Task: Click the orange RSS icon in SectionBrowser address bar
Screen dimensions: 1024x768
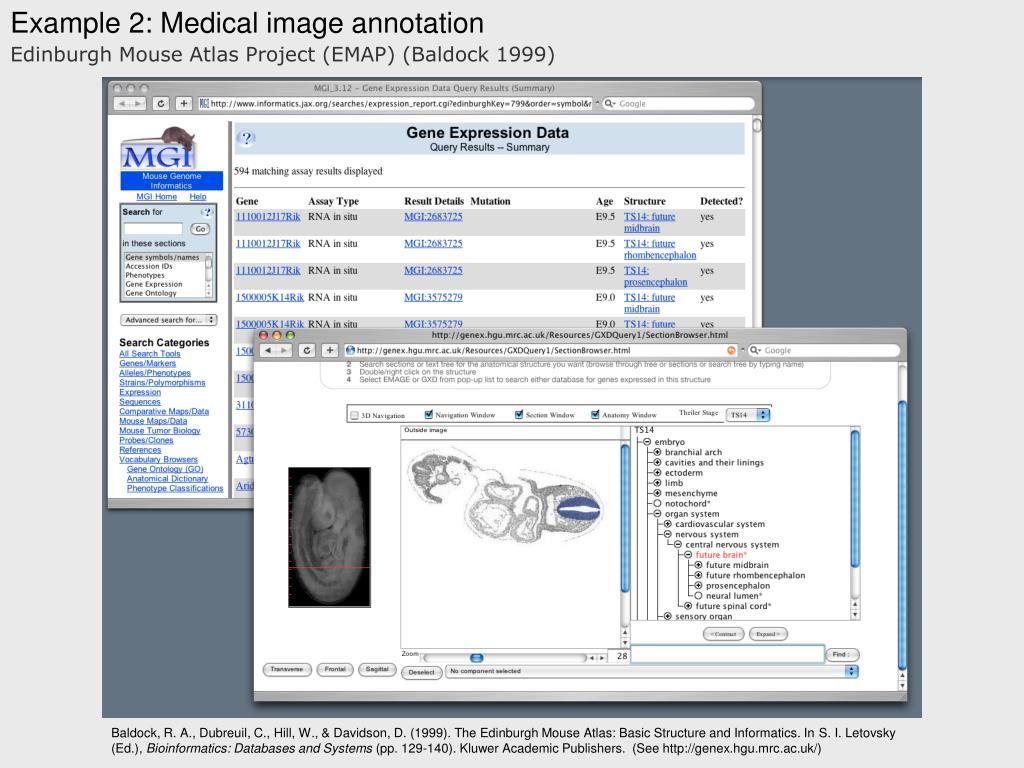Action: (731, 351)
